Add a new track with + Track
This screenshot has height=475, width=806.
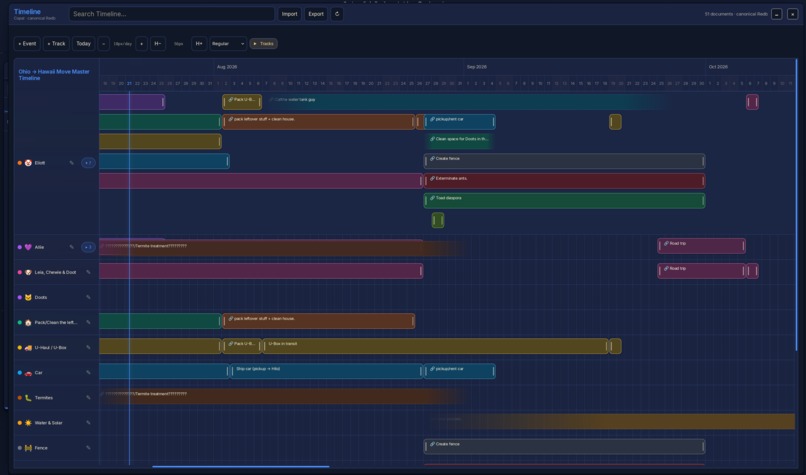[56, 44]
